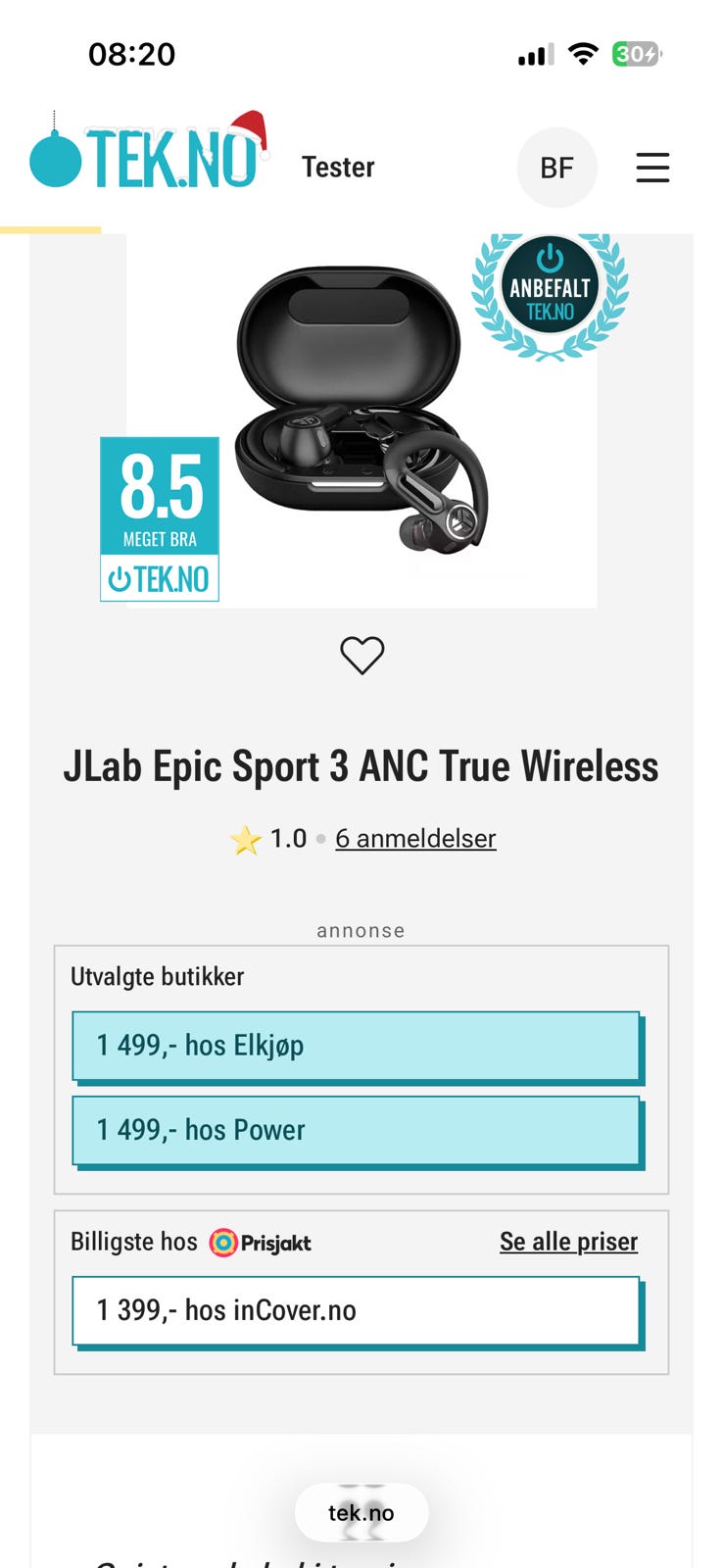Tap the JLab earbuds product image
Image resolution: width=723 pixels, height=1568 pixels.
(x=361, y=409)
